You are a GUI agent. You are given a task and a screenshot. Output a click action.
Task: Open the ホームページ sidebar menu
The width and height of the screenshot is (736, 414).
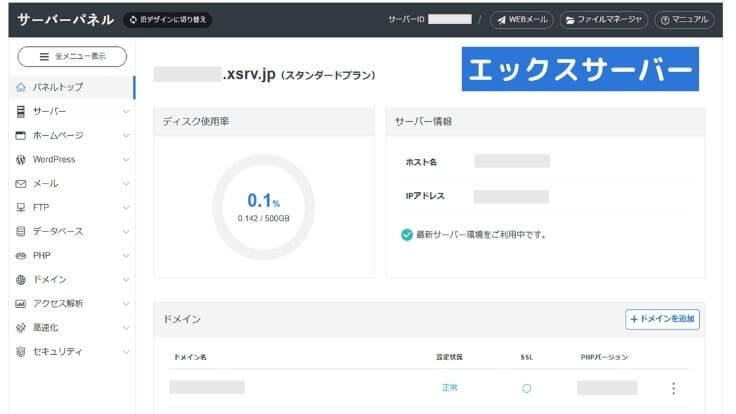(x=72, y=136)
